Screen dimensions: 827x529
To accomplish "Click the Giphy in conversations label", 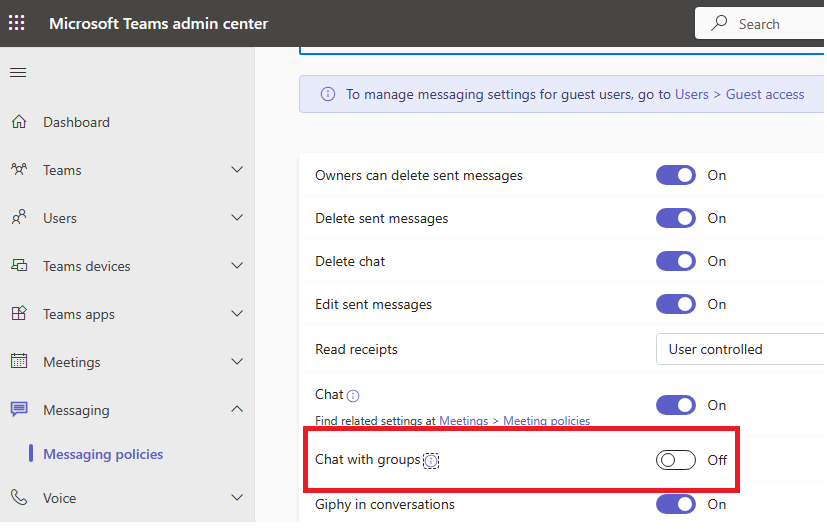I will (385, 505).
